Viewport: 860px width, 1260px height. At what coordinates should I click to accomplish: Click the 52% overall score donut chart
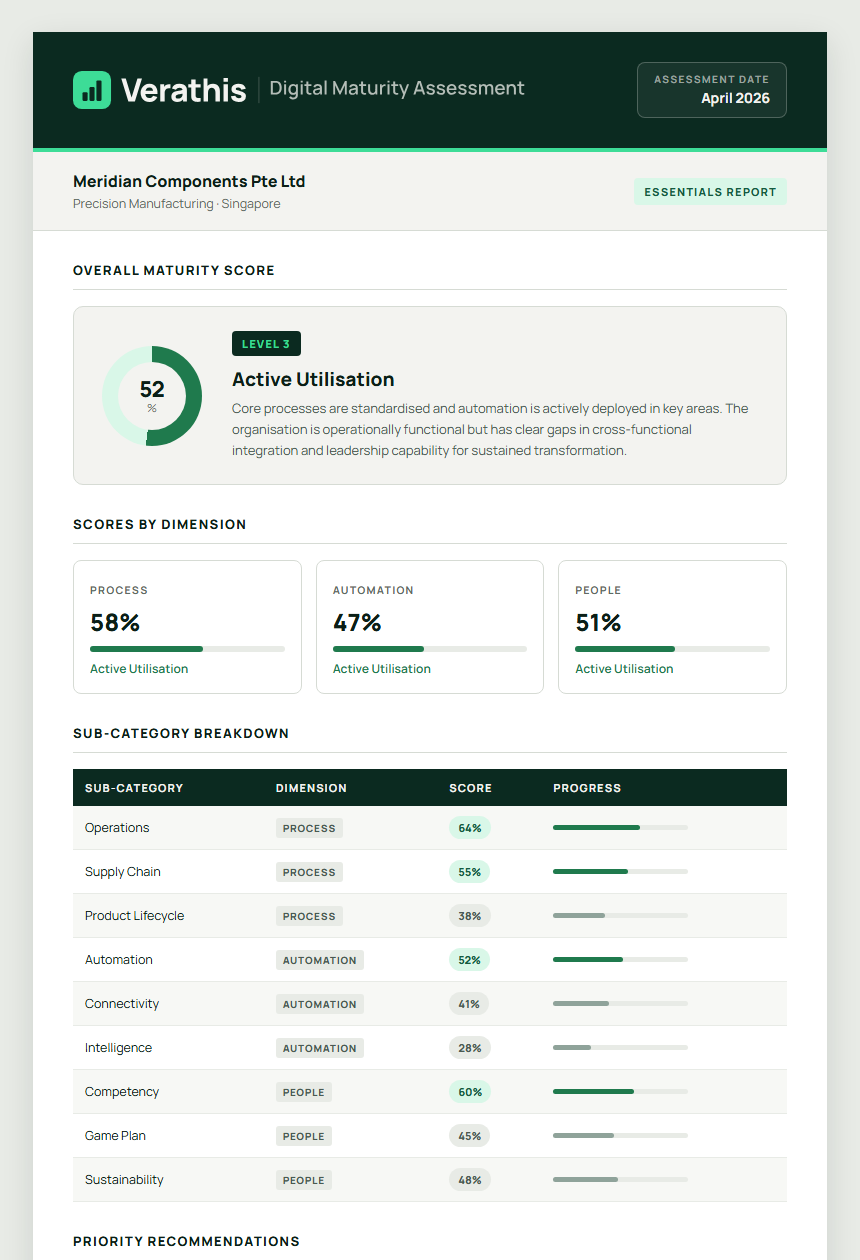click(152, 396)
